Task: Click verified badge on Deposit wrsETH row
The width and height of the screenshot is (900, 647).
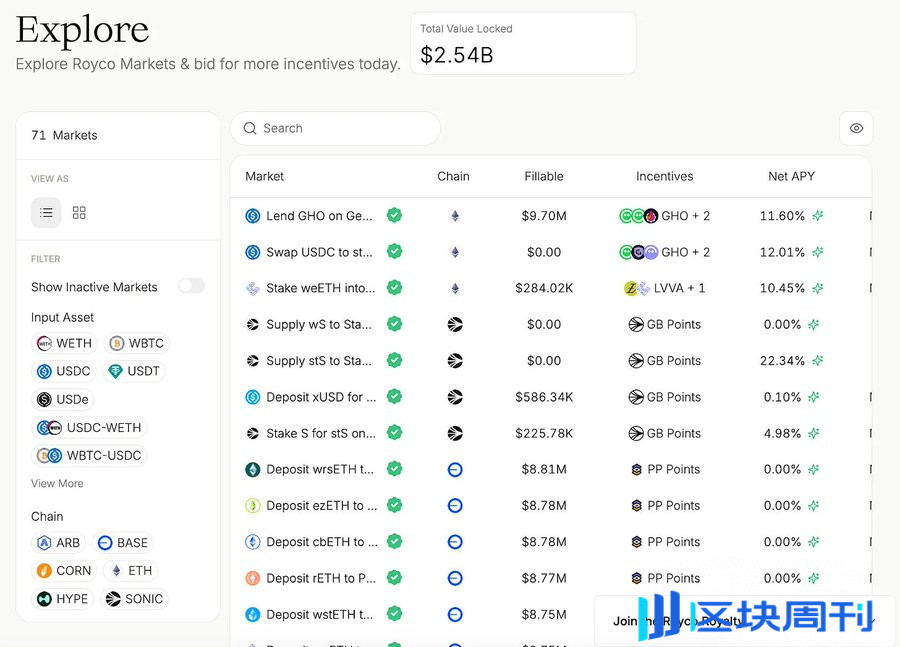Action: (394, 469)
